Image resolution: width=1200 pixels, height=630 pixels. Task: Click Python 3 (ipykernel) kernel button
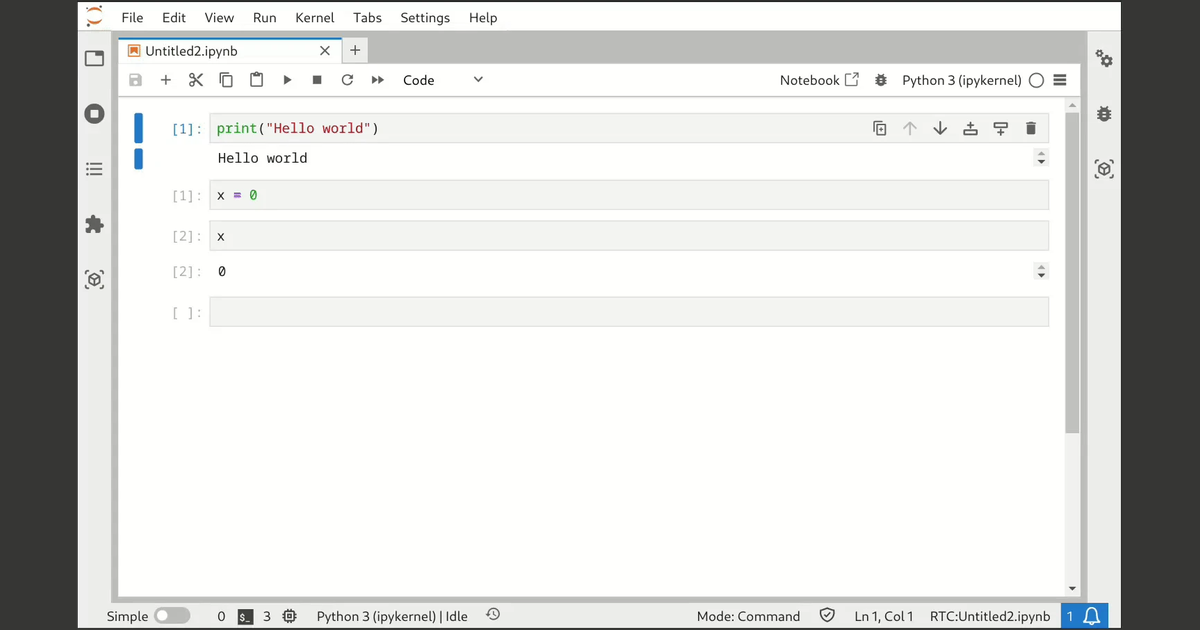[x=961, y=80]
